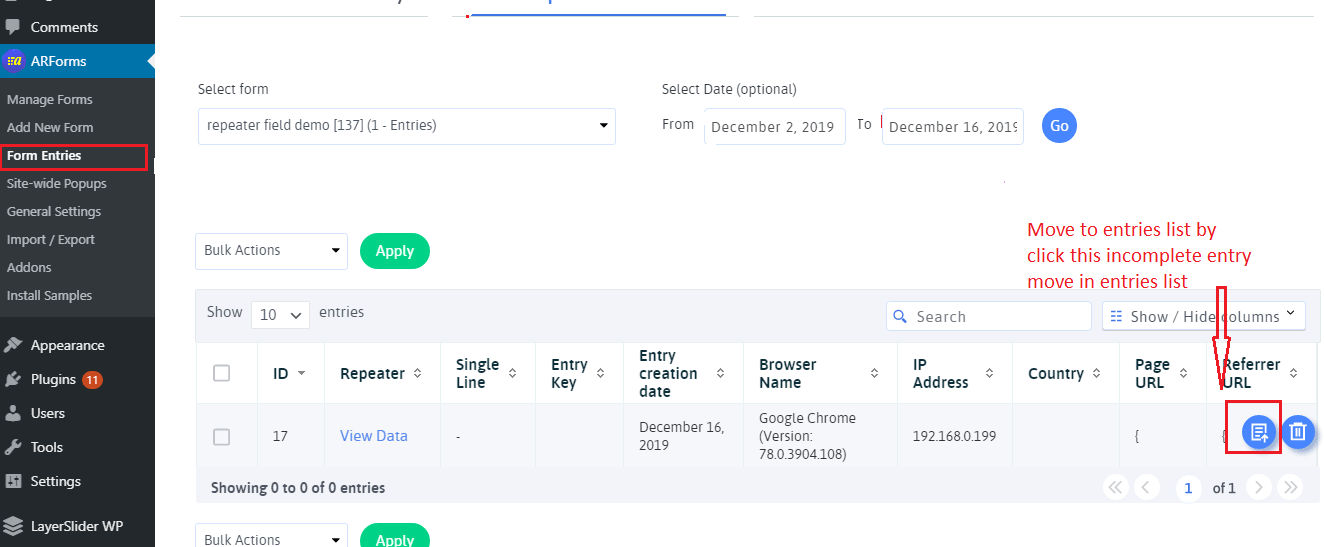Jump to last page double-arrow icon

point(1291,488)
